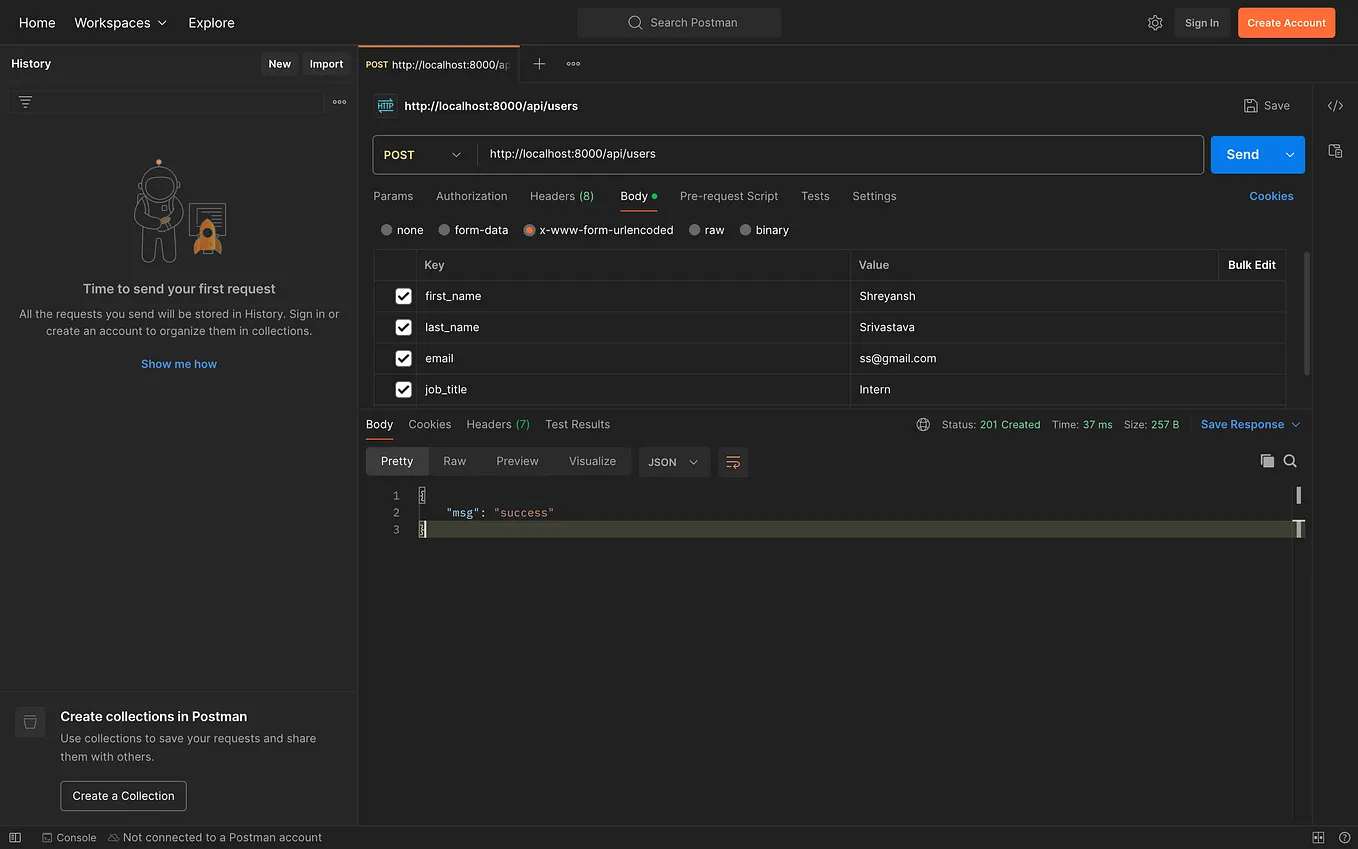Switch to the Headers (8) request tab

[561, 196]
